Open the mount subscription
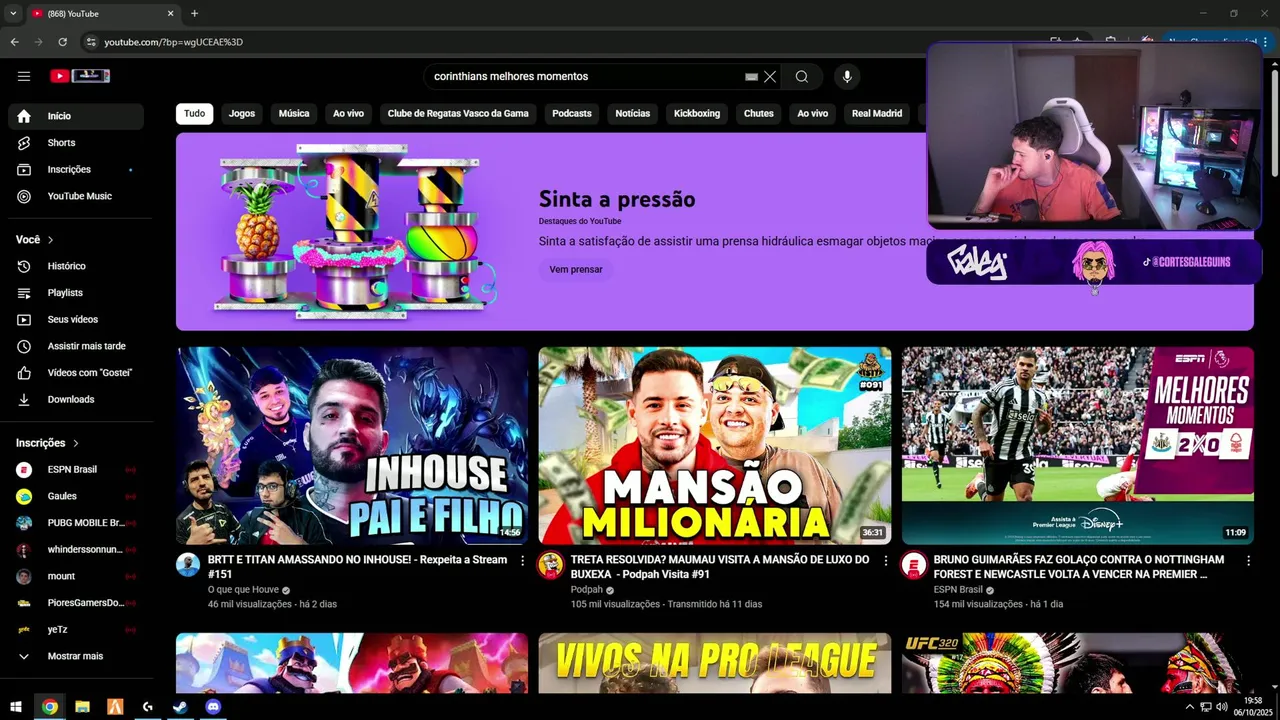Viewport: 1280px width, 720px height. point(76,576)
